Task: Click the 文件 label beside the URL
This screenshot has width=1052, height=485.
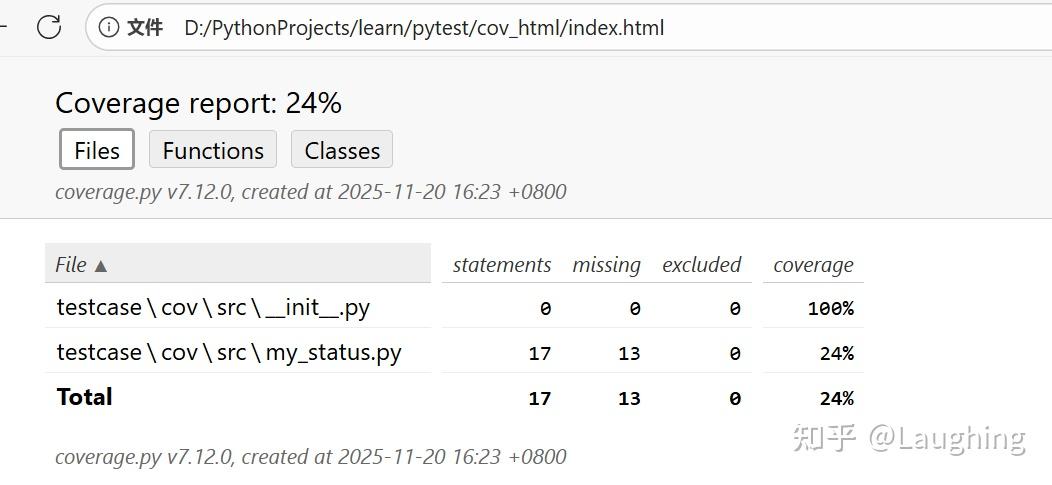Action: 145,27
